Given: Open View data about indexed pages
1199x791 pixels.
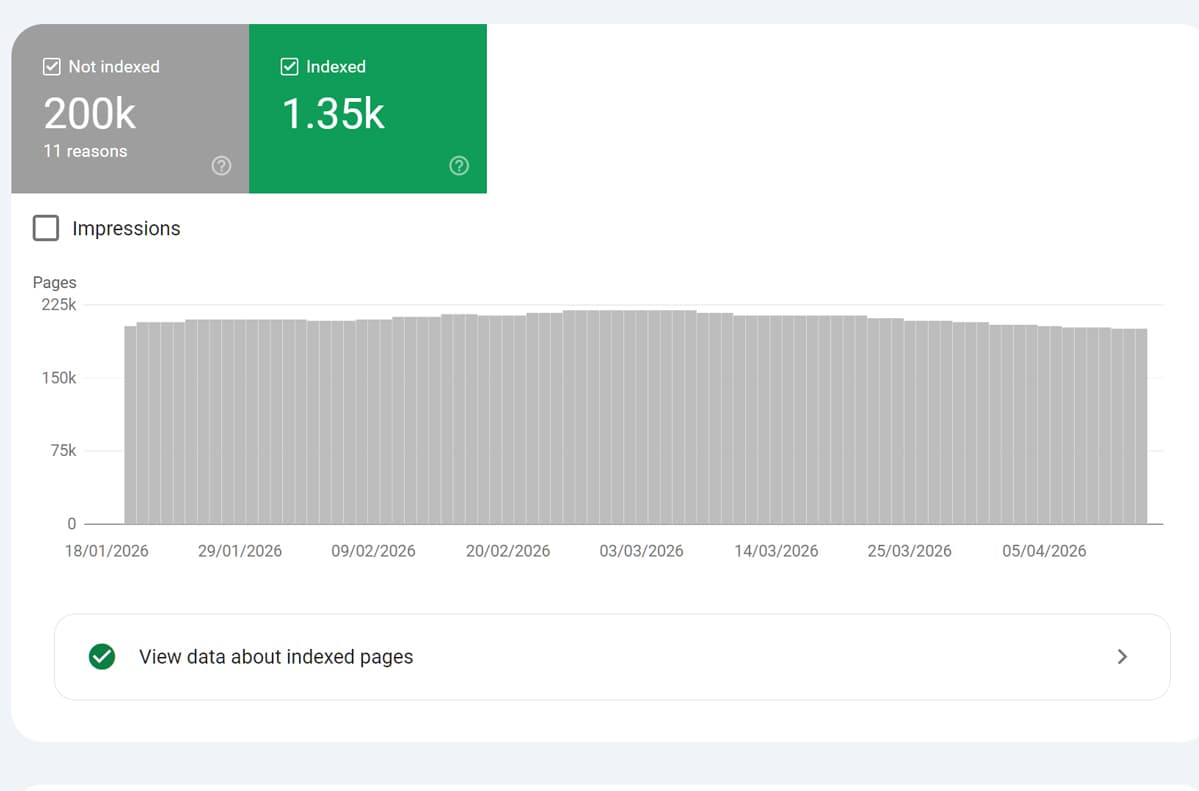Looking at the screenshot, I should pos(275,657).
